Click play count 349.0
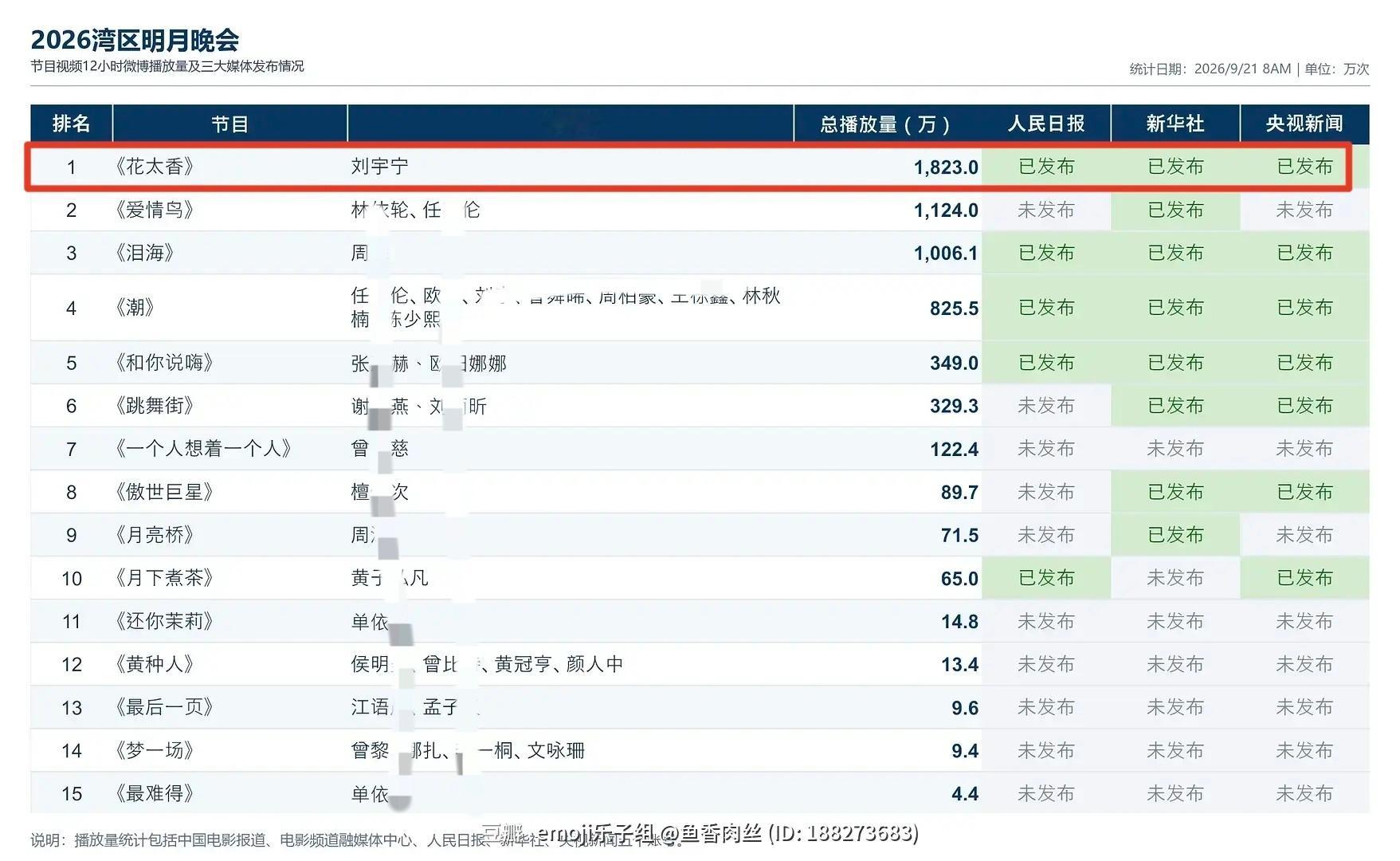This screenshot has height=861, width=1400. coord(954,364)
